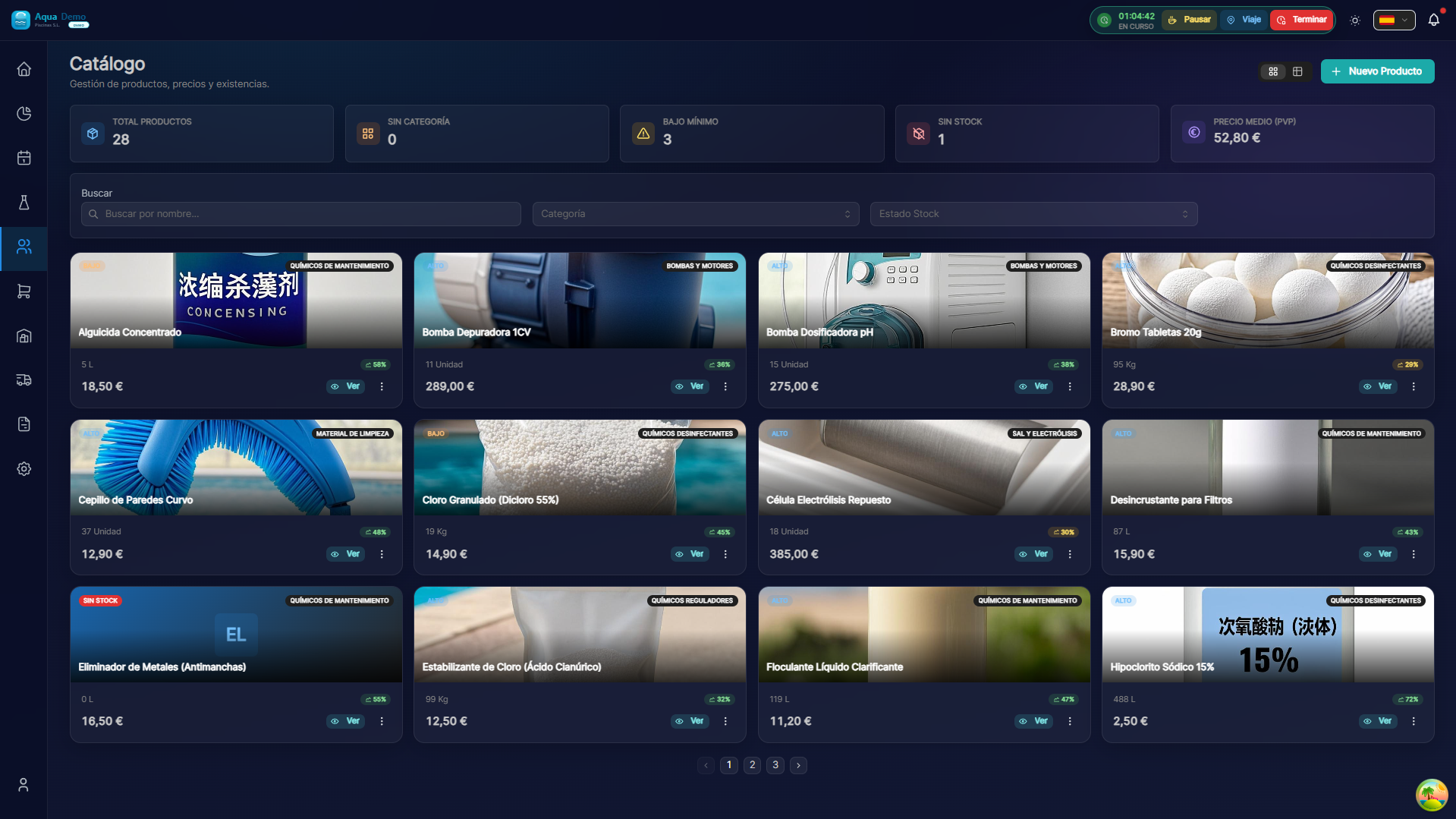Open the lab flask sidebar icon
1456x819 pixels.
pos(24,203)
